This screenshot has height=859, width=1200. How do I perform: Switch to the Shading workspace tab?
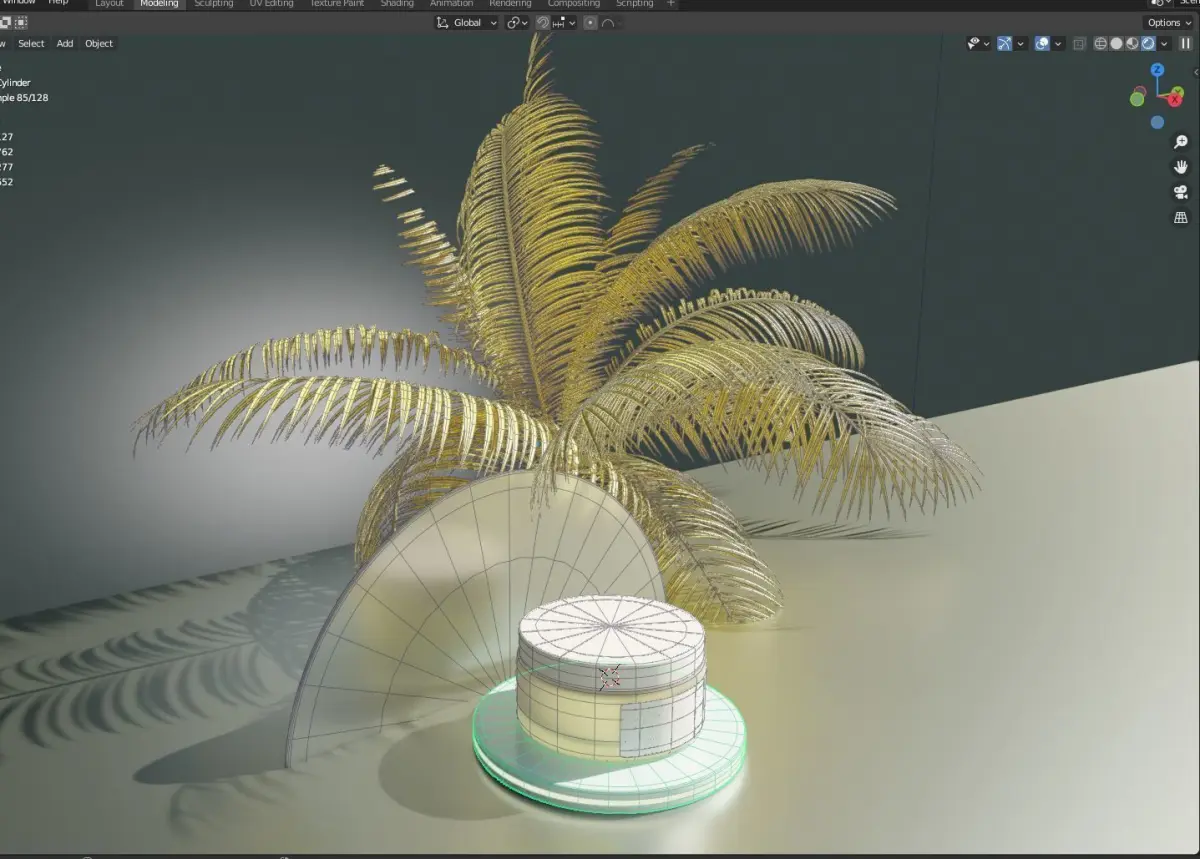click(x=397, y=4)
